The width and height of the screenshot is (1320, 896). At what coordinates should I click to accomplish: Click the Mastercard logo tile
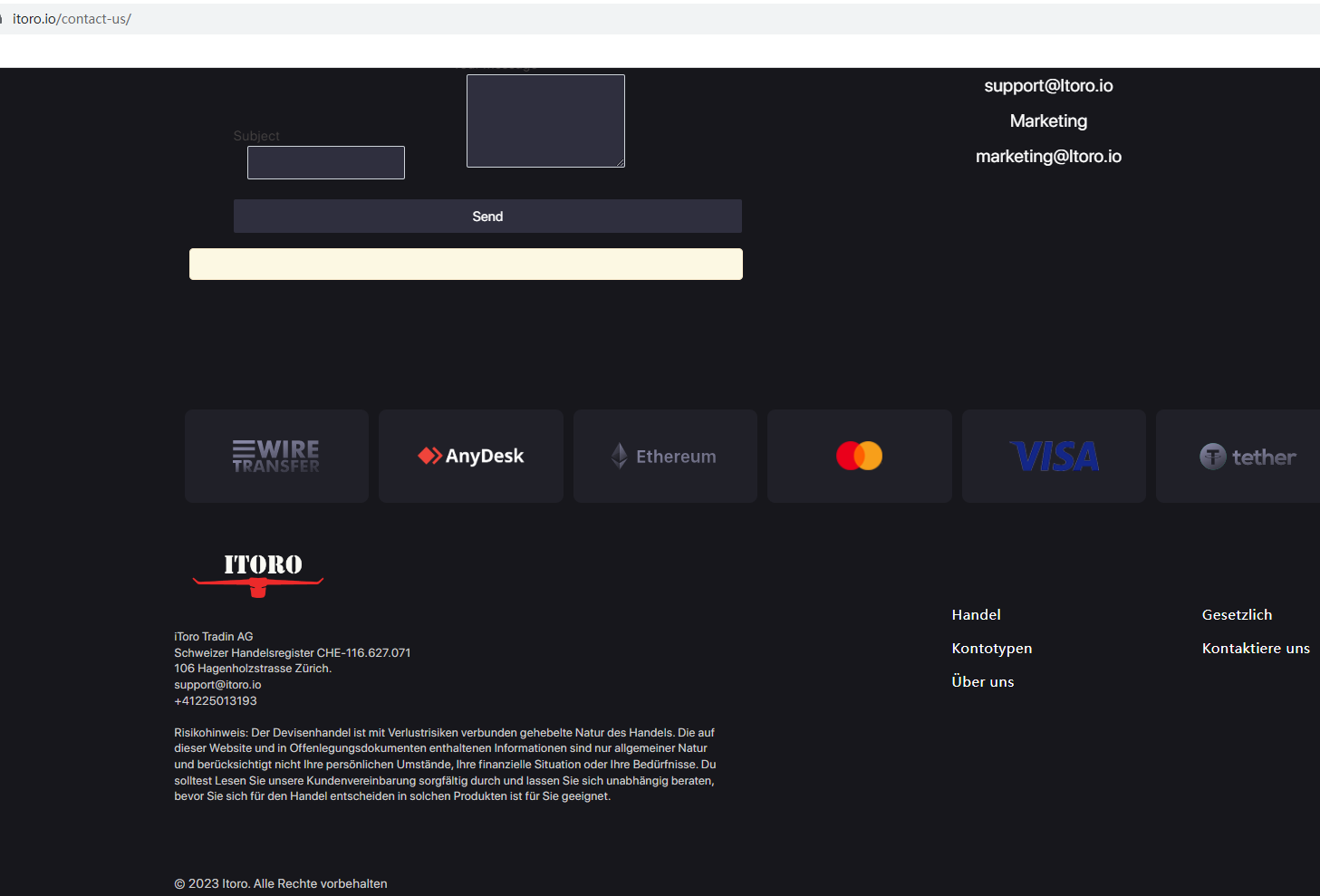pyautogui.click(x=860, y=456)
